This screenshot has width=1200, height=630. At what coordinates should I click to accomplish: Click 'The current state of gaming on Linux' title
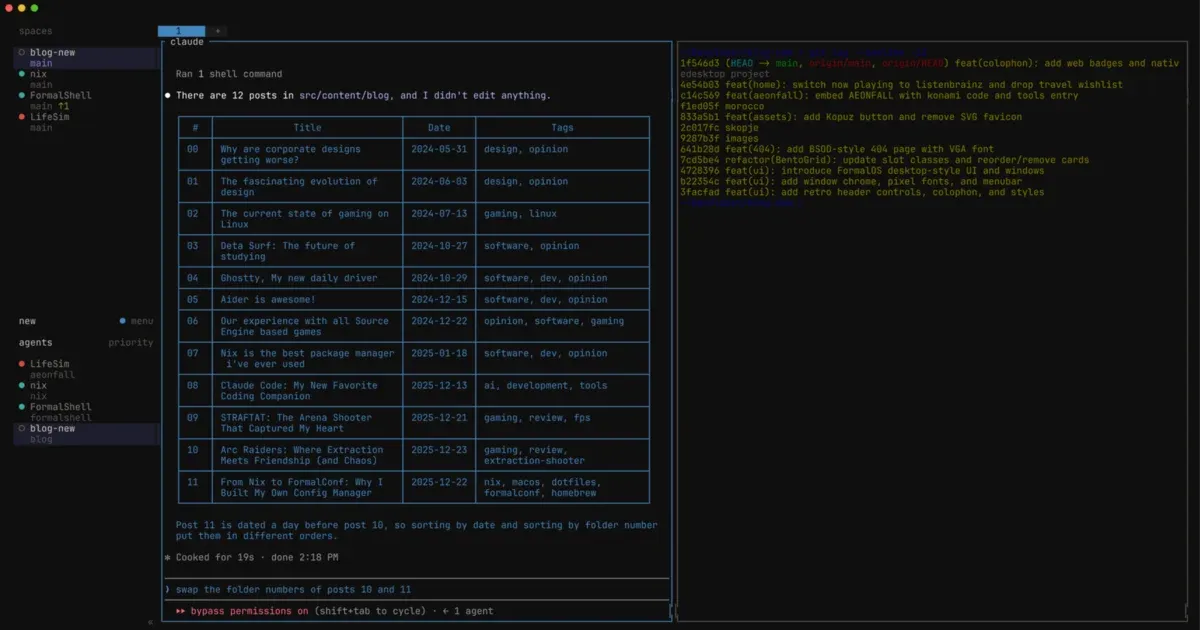pos(305,219)
